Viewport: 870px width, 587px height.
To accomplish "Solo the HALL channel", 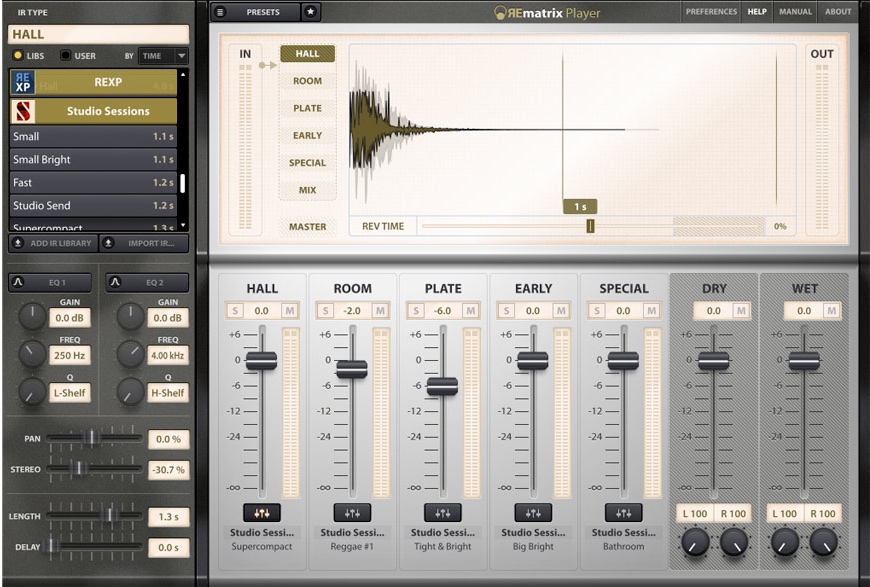I will [x=235, y=311].
